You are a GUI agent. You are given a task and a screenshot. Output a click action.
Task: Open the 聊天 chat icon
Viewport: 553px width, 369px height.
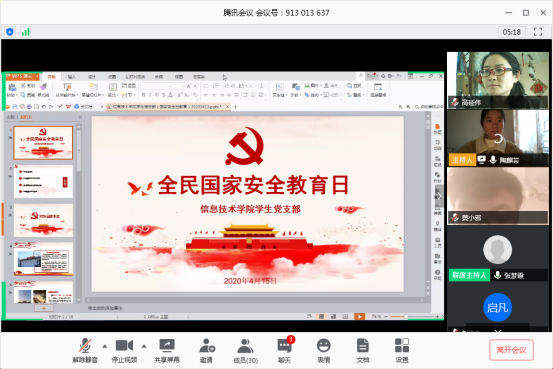pyautogui.click(x=285, y=350)
